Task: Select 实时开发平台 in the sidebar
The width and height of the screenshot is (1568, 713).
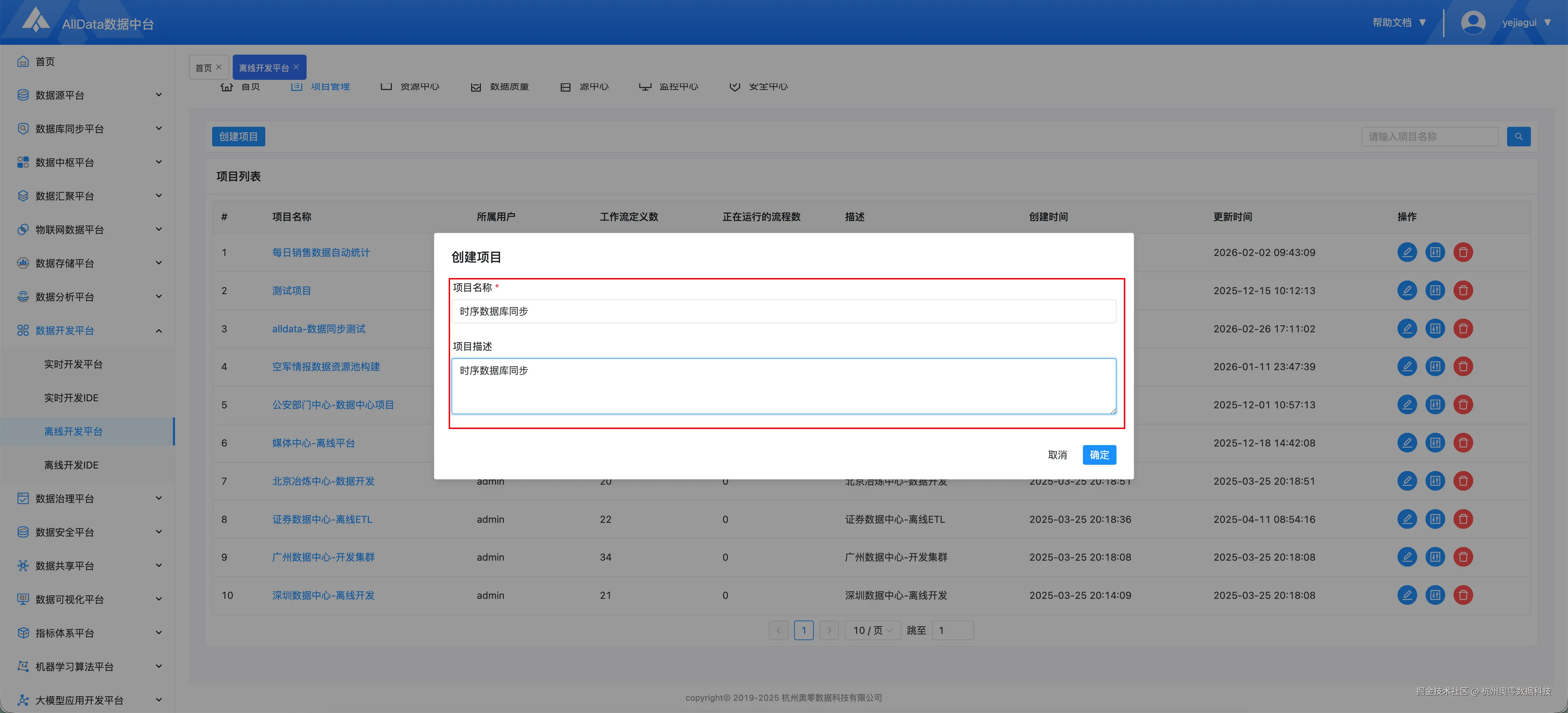Action: [x=73, y=364]
